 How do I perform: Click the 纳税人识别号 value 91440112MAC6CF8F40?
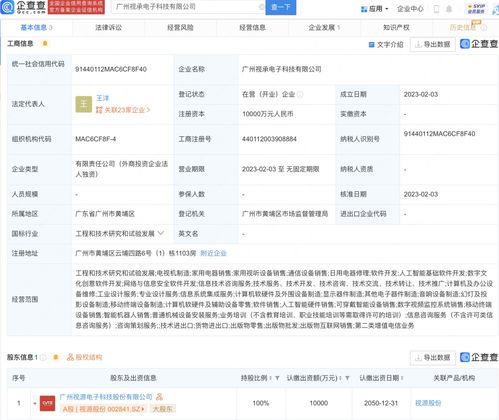point(439,134)
